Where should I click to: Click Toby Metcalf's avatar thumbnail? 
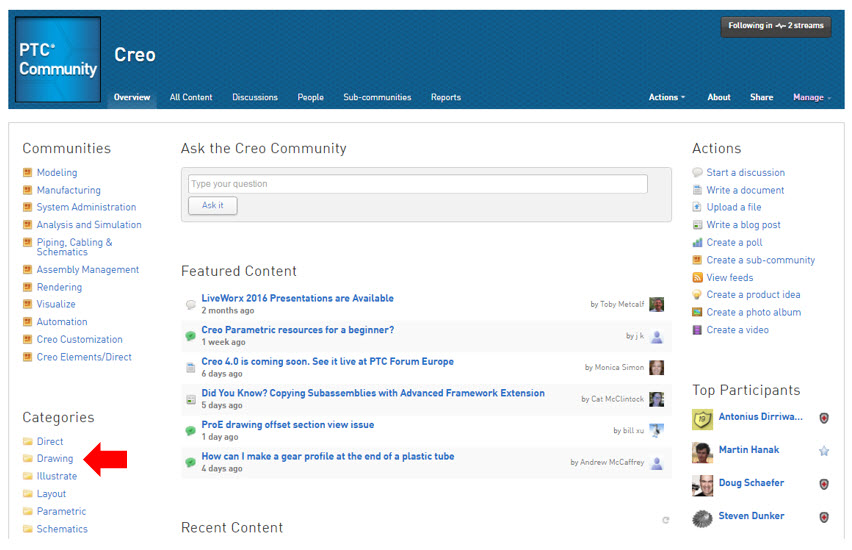657,304
